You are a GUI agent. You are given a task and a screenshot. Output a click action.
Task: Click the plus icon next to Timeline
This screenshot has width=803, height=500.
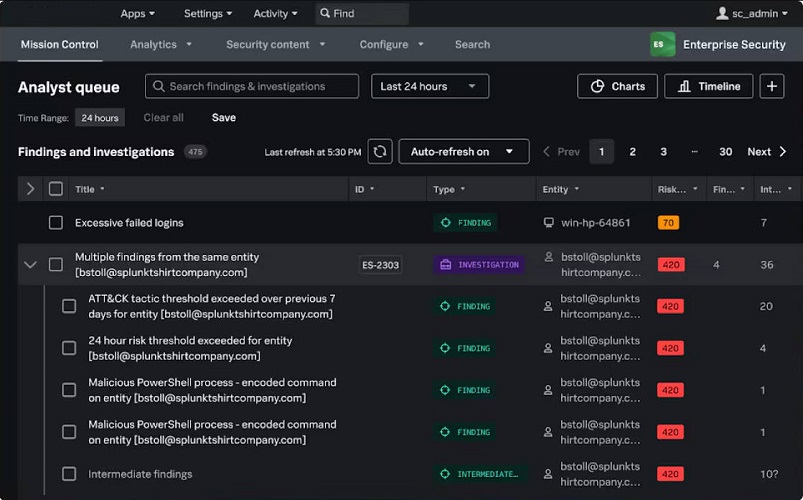pos(772,86)
